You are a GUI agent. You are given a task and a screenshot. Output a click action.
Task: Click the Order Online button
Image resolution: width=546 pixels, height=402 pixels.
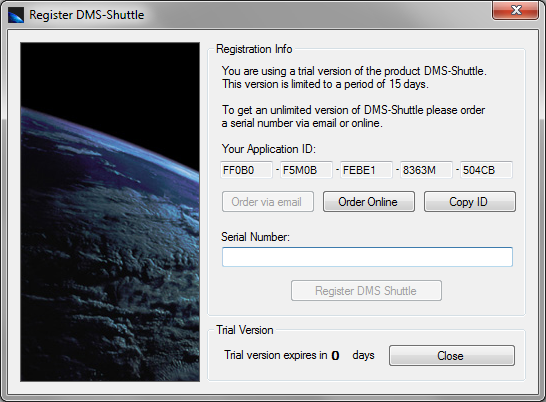[x=369, y=201]
